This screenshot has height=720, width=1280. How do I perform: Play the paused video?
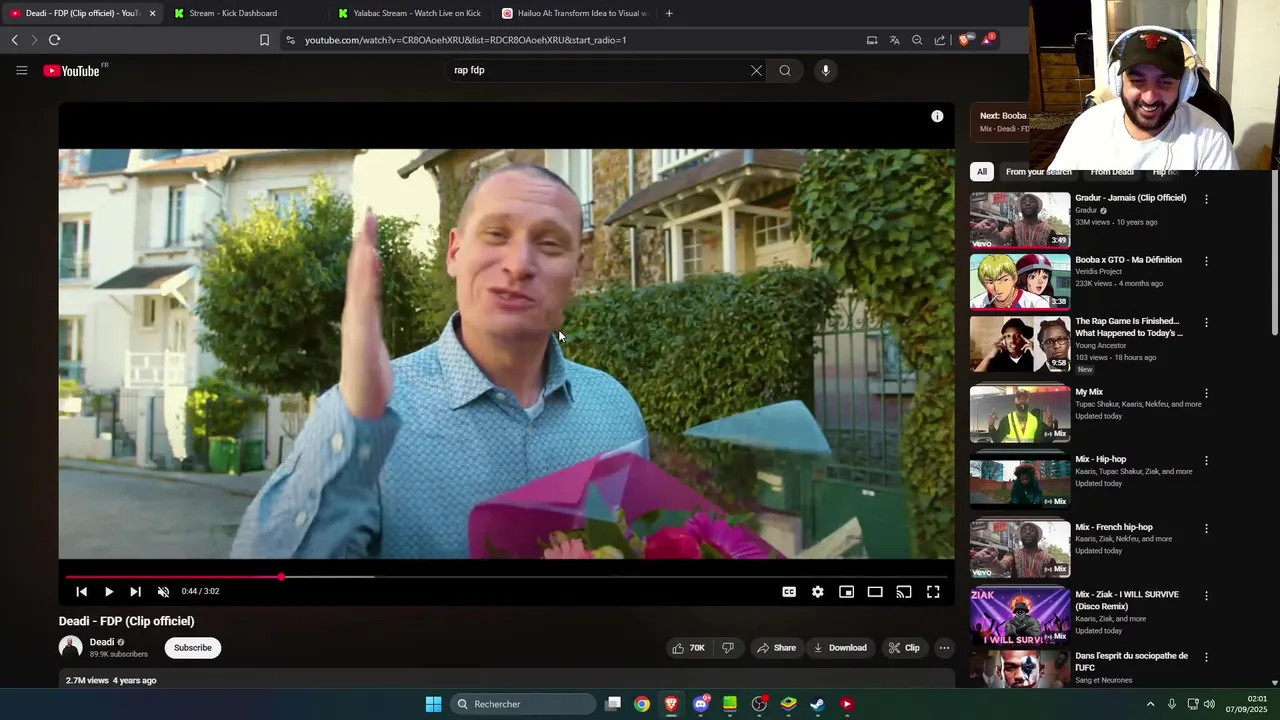[109, 592]
